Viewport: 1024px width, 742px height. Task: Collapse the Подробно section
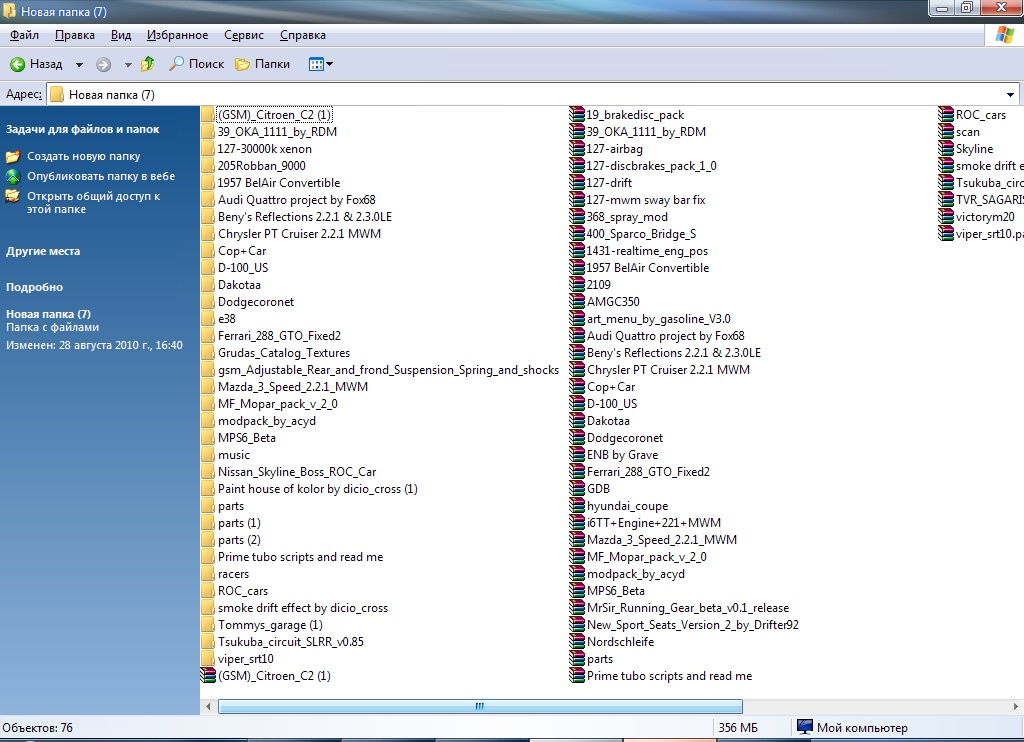click(35, 287)
